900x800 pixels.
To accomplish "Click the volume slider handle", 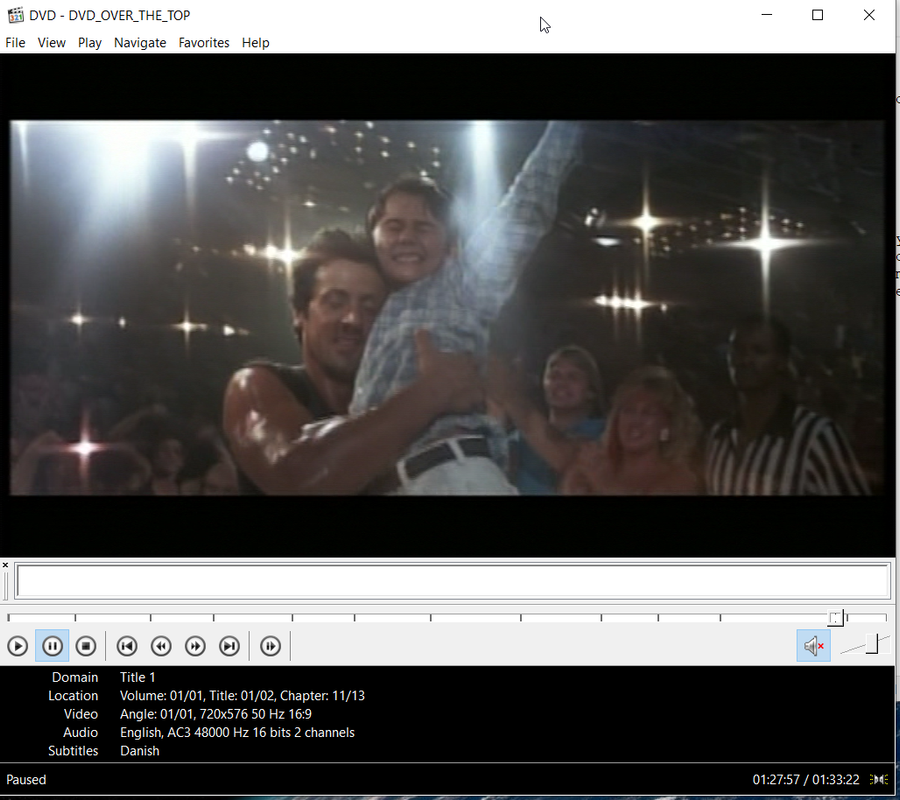I will click(x=872, y=644).
